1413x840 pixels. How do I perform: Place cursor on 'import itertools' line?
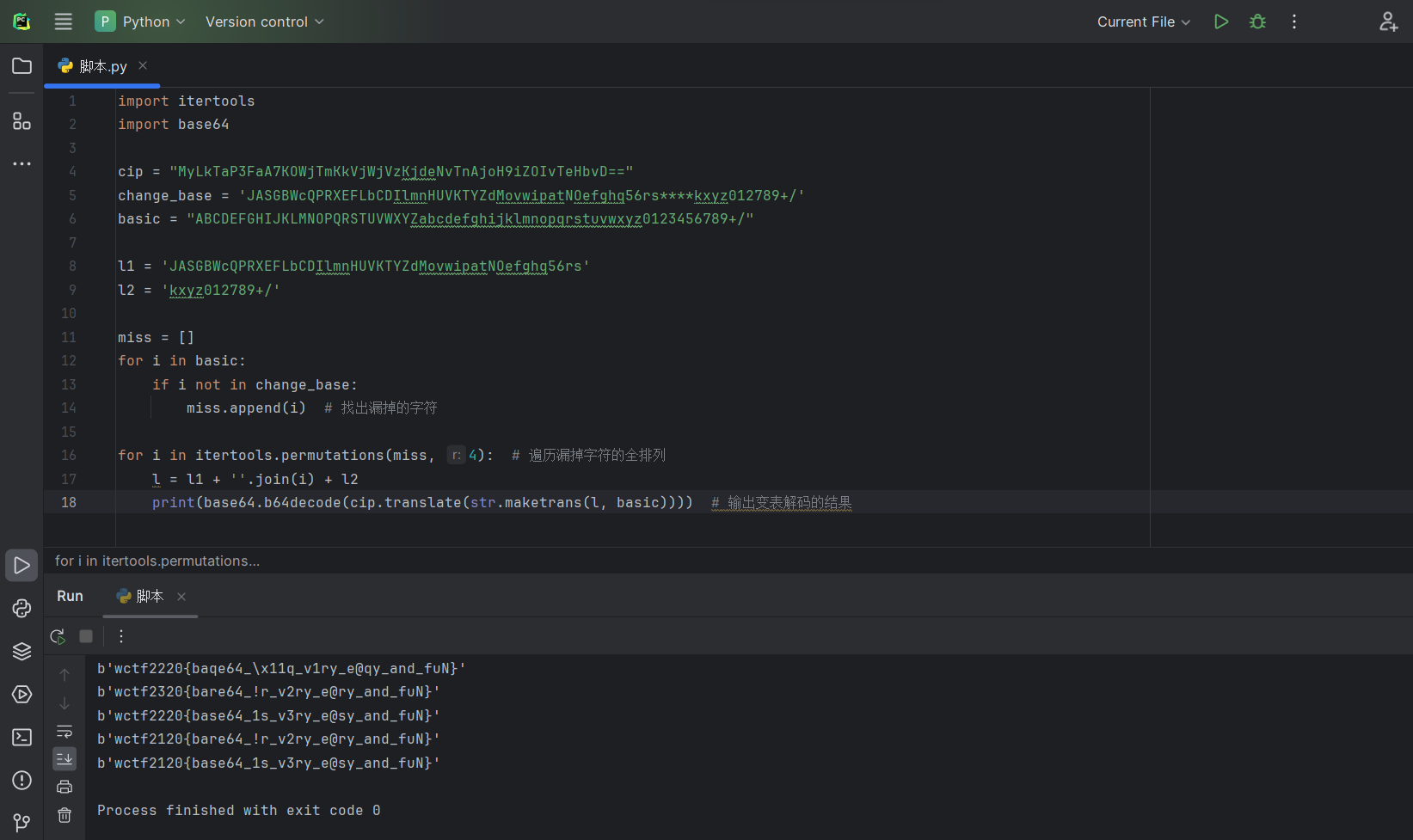pos(187,101)
